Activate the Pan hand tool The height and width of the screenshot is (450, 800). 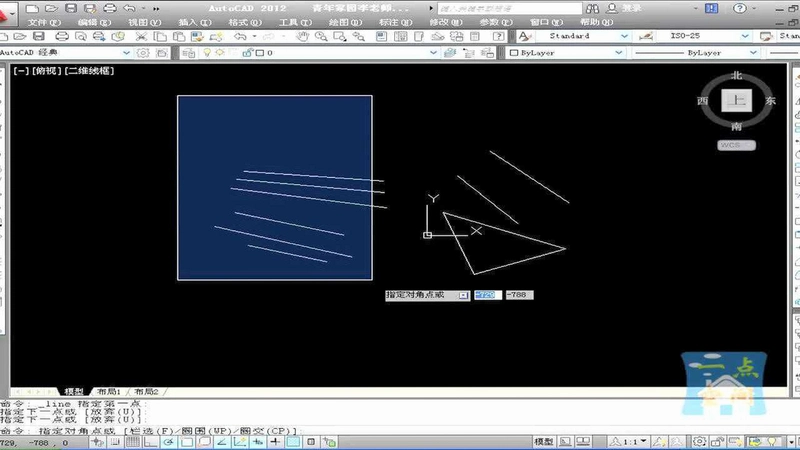[303, 36]
